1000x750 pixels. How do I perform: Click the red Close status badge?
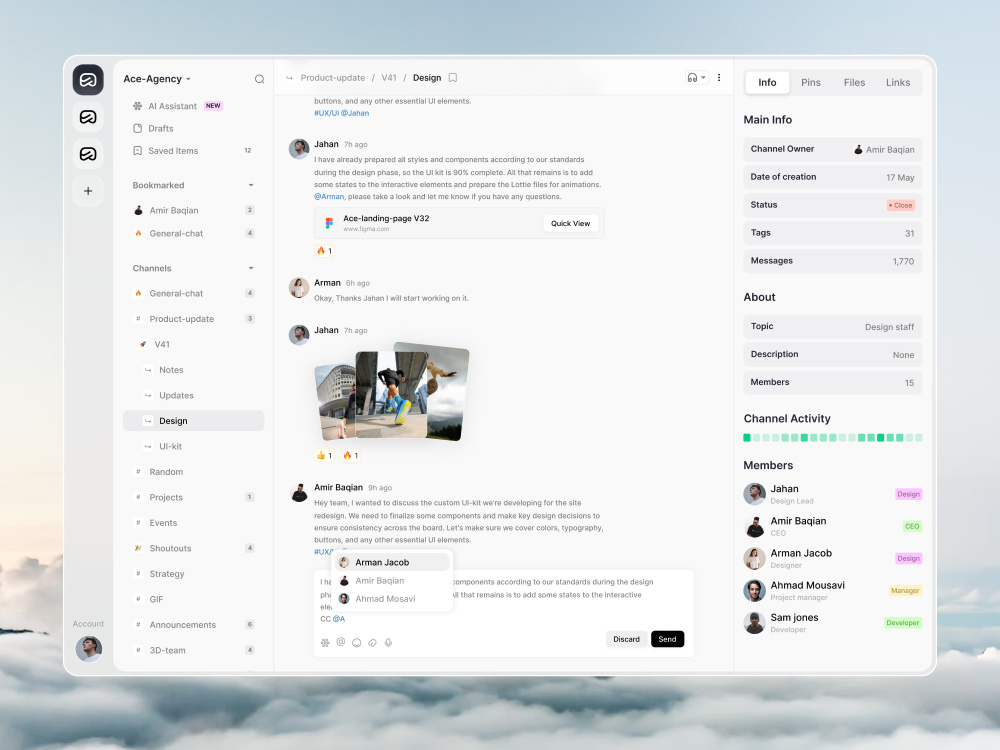pyautogui.click(x=901, y=205)
